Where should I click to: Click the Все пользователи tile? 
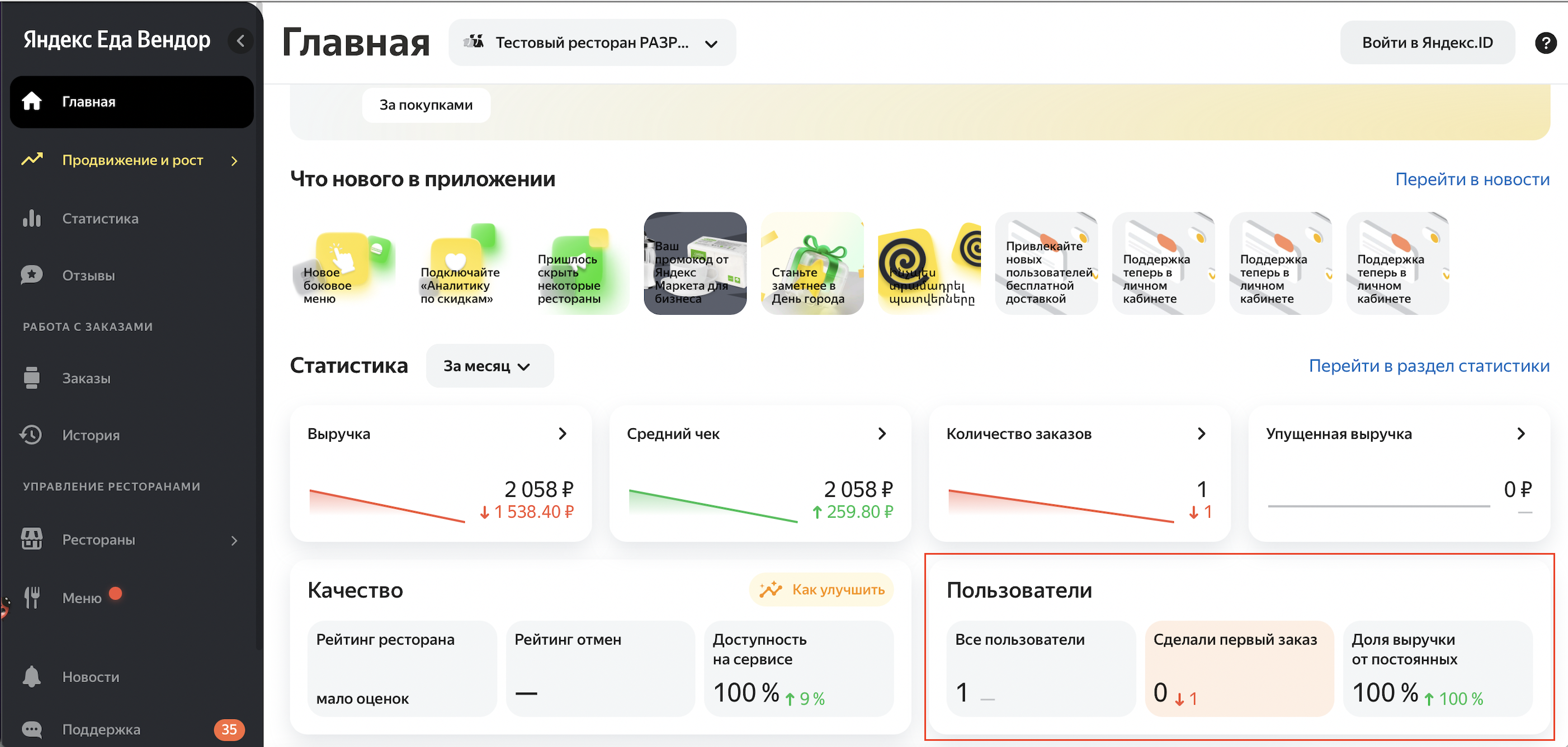[1041, 669]
